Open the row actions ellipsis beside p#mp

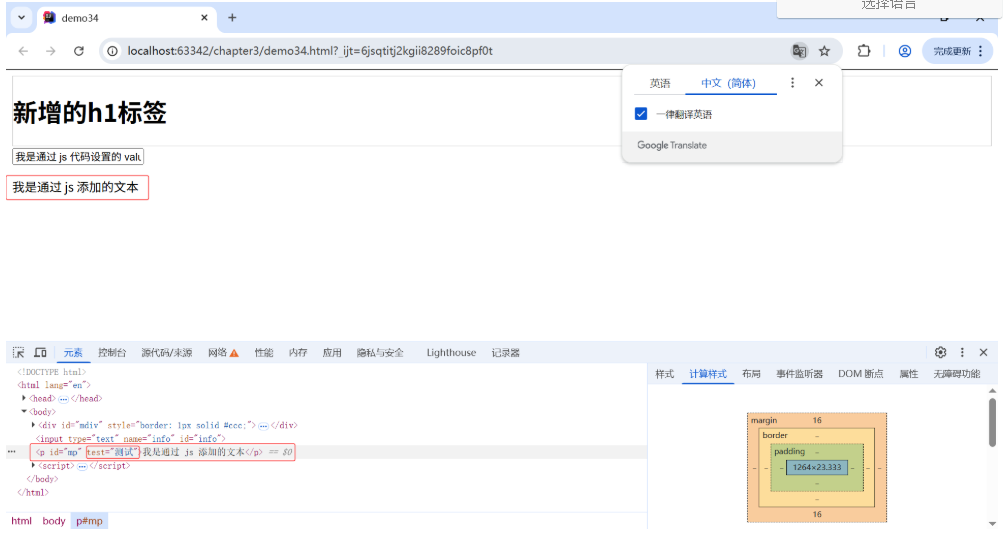coord(12,452)
